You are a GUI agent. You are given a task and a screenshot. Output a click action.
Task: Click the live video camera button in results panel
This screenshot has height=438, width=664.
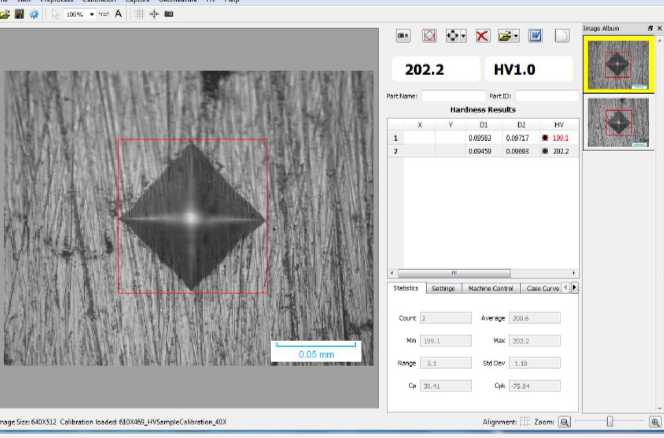click(403, 36)
